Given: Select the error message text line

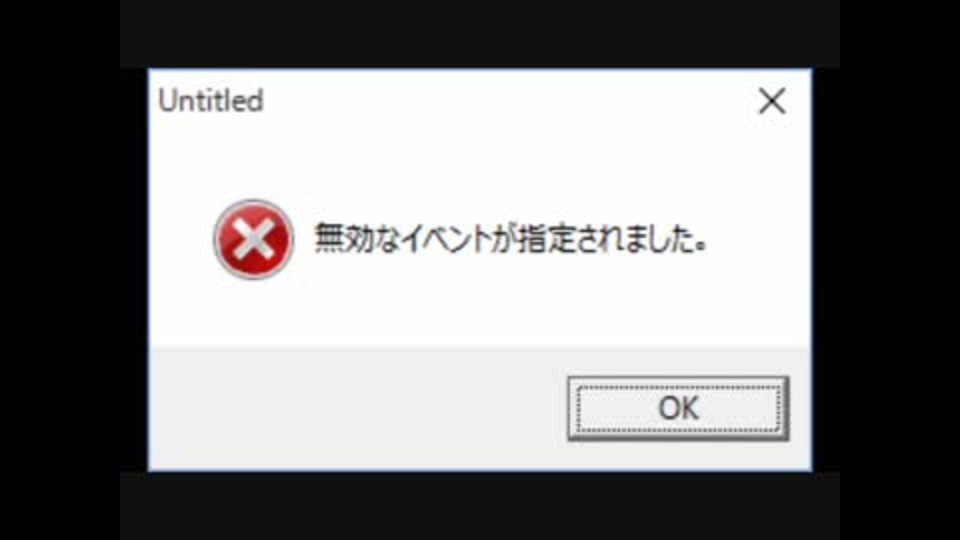Looking at the screenshot, I should click(511, 239).
